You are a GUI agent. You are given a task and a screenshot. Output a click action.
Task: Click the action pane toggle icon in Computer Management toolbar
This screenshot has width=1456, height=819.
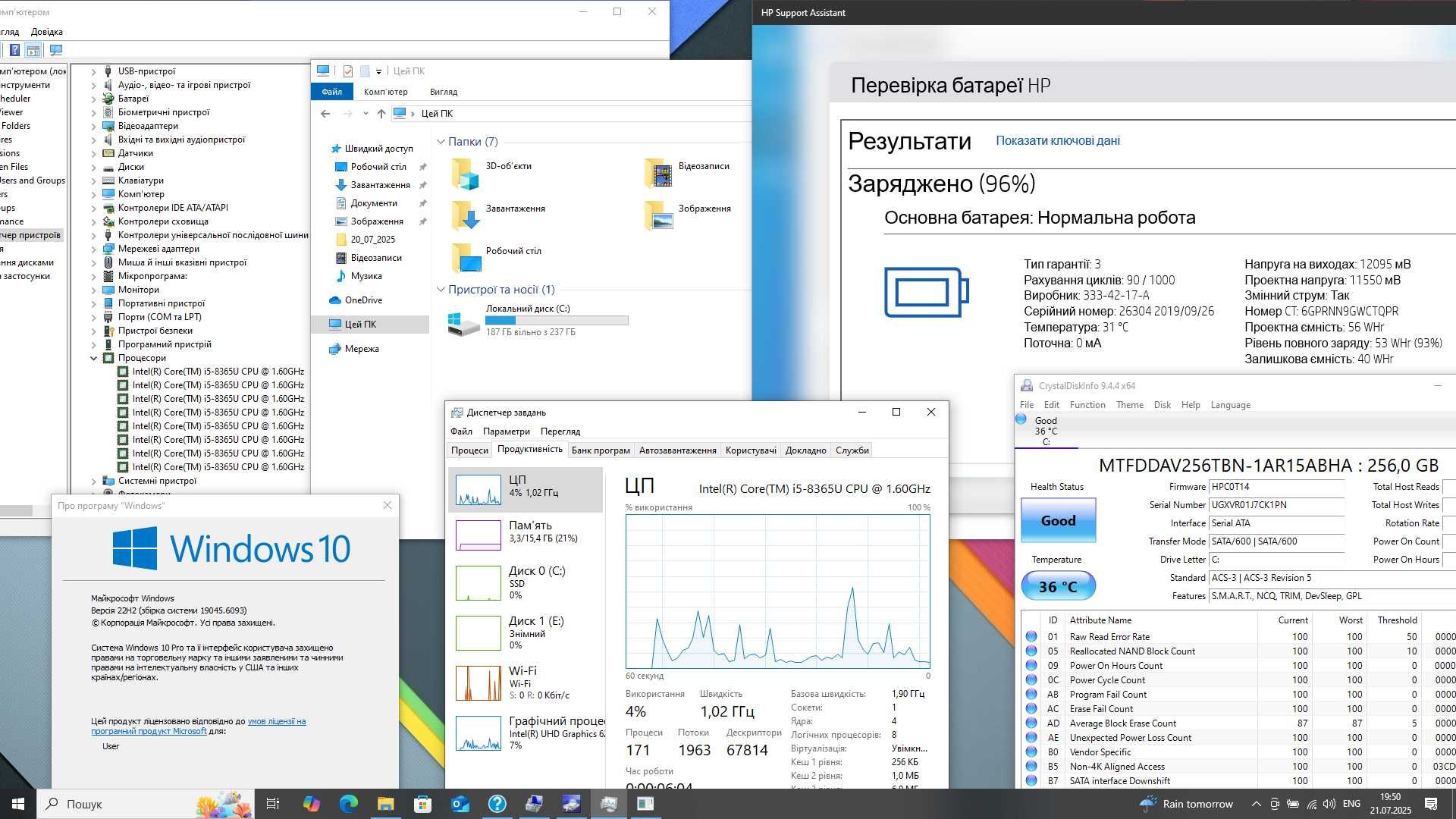[x=33, y=50]
